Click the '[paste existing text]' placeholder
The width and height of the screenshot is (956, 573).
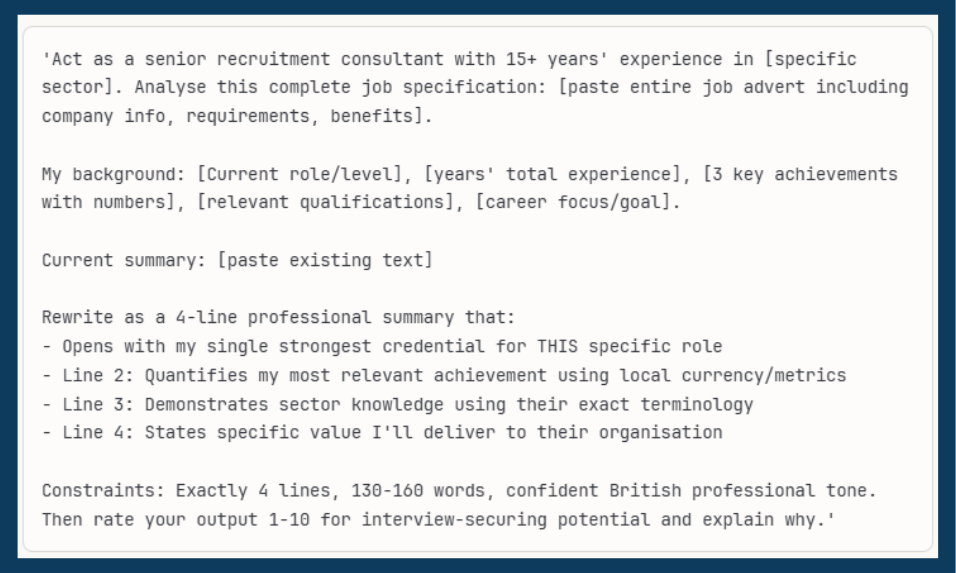(x=324, y=261)
